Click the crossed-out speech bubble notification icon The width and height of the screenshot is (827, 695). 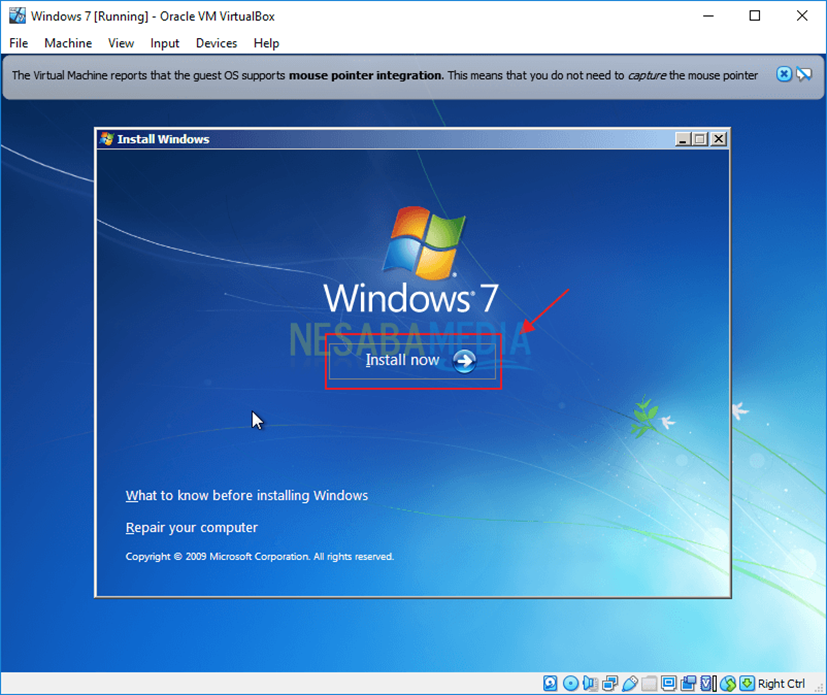click(804, 75)
